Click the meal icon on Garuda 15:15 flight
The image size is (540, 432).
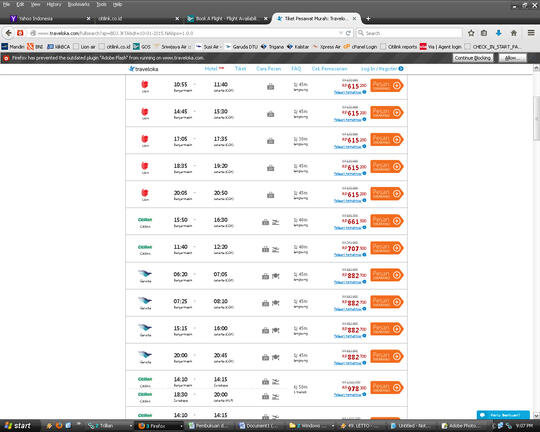[x=276, y=330]
